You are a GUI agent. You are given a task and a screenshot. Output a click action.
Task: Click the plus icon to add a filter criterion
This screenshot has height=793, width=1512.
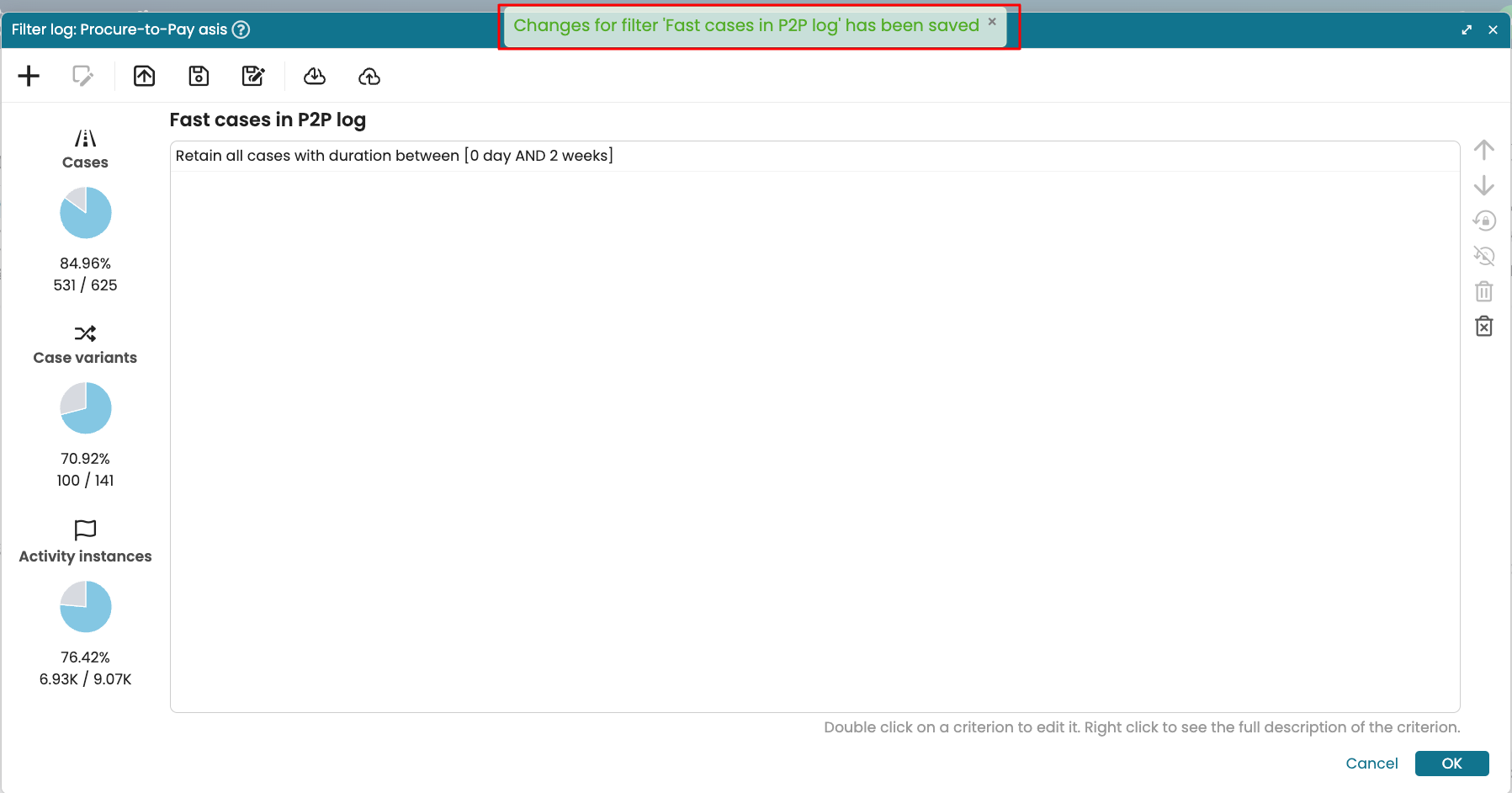(x=29, y=77)
